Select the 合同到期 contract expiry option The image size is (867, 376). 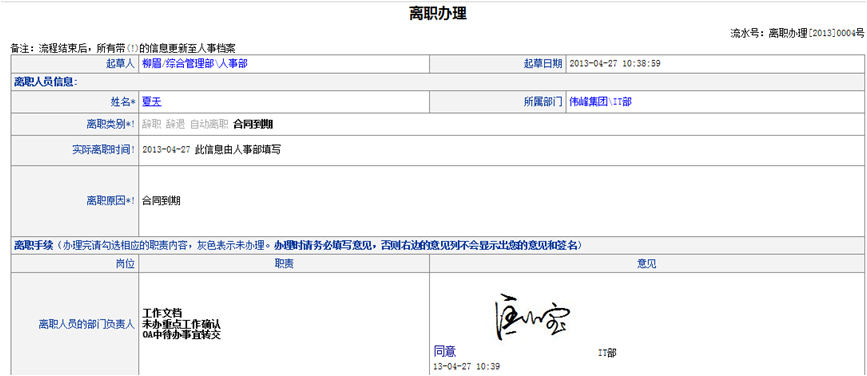click(253, 124)
